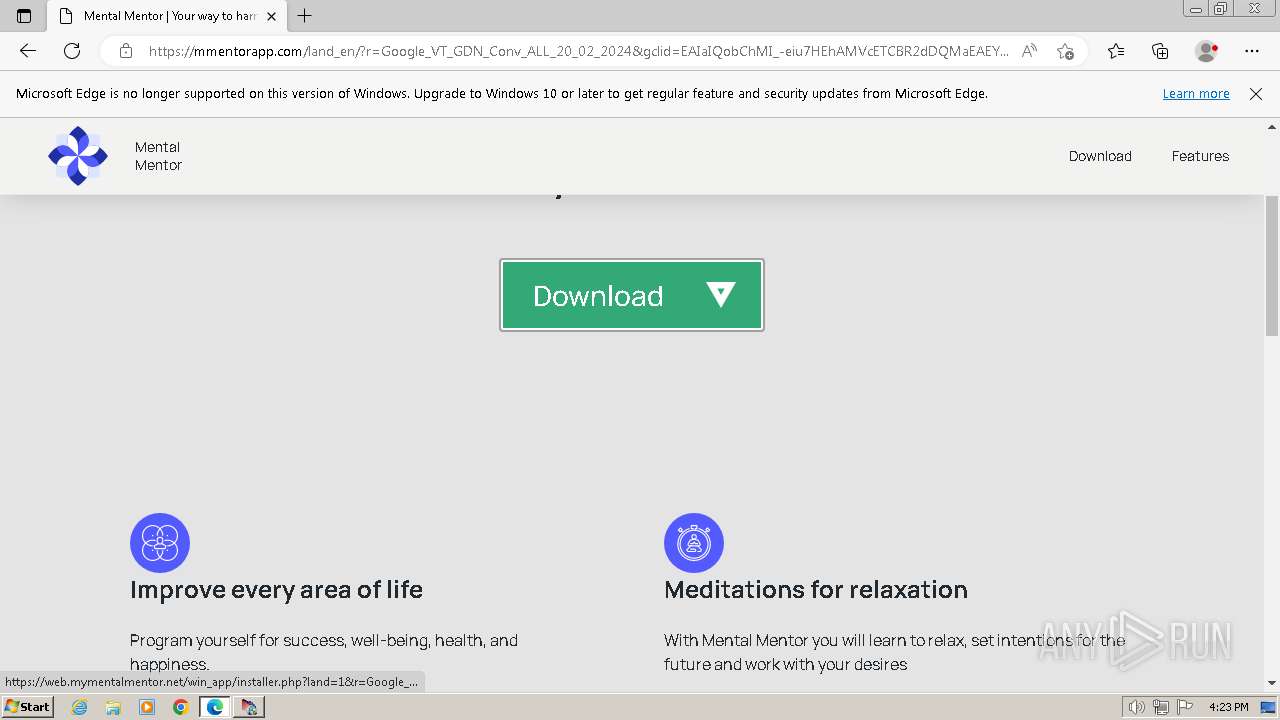Open Edge settings and more menu

tap(1252, 51)
